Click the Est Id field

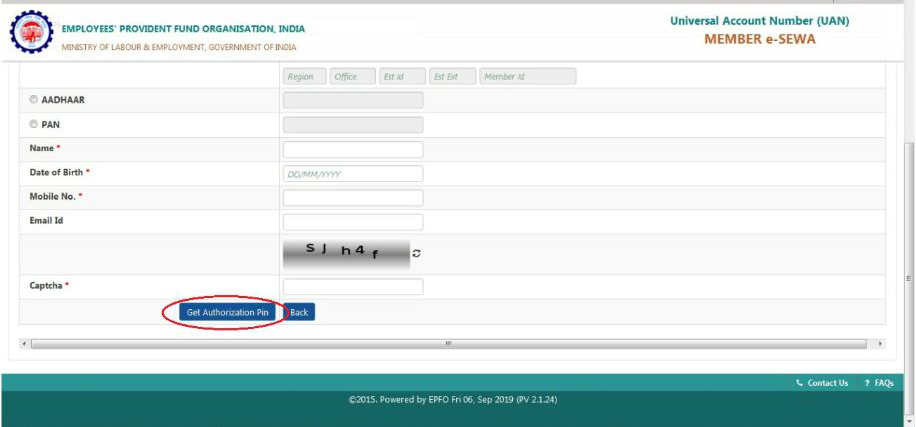coord(401,77)
